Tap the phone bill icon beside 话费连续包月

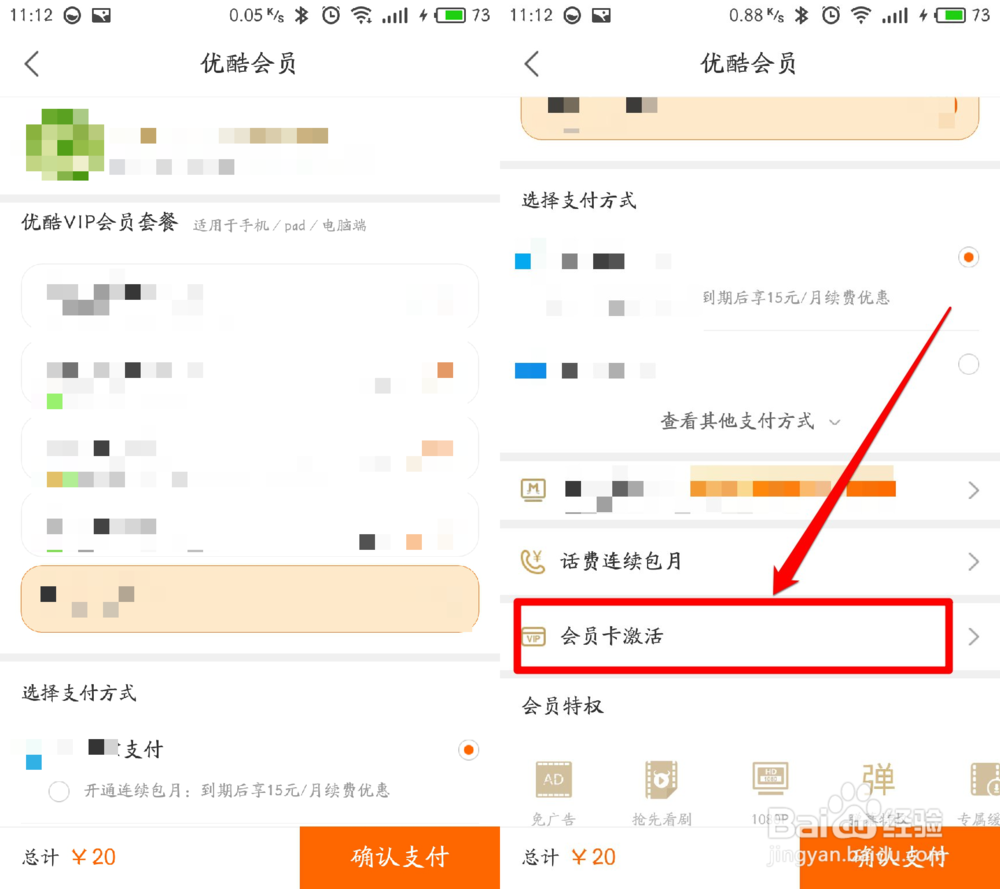point(533,561)
